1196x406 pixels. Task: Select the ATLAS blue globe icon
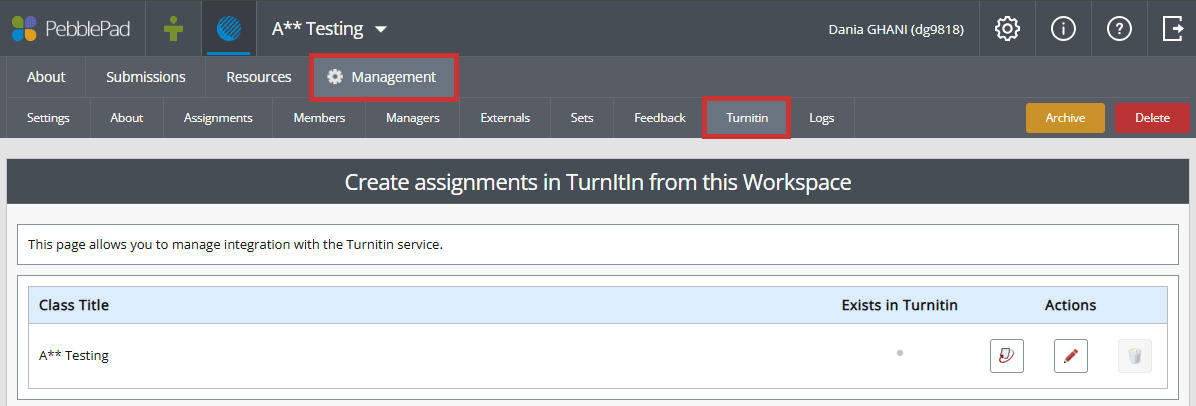pos(229,29)
